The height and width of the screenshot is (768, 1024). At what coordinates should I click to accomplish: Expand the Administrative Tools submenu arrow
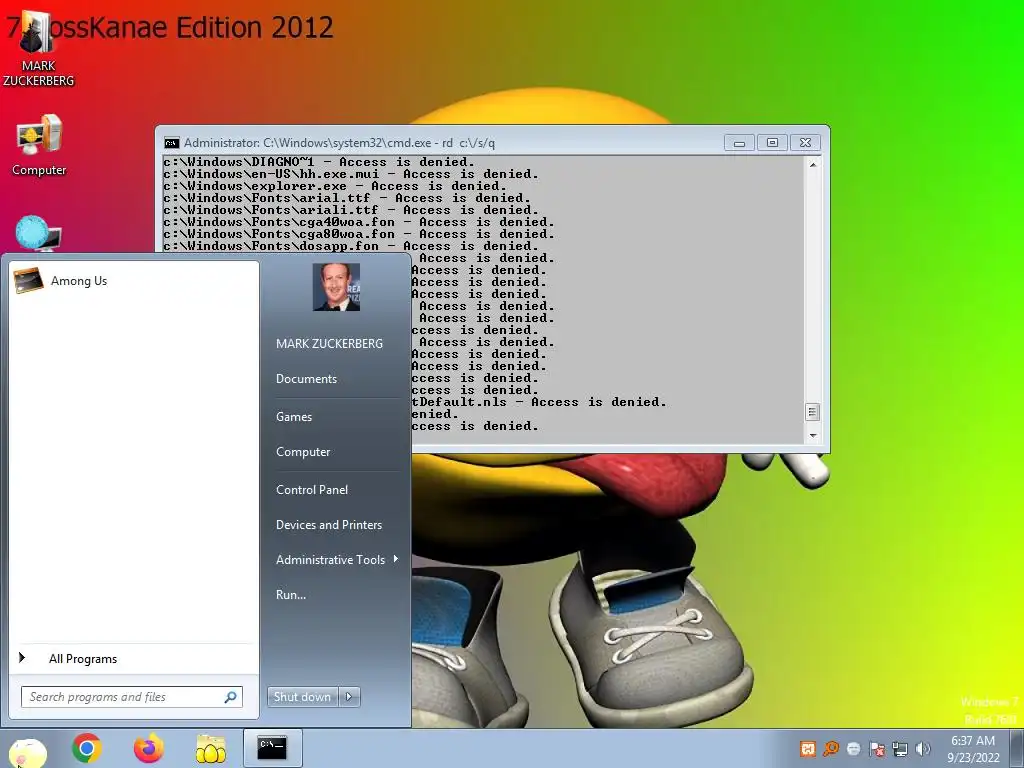point(396,559)
